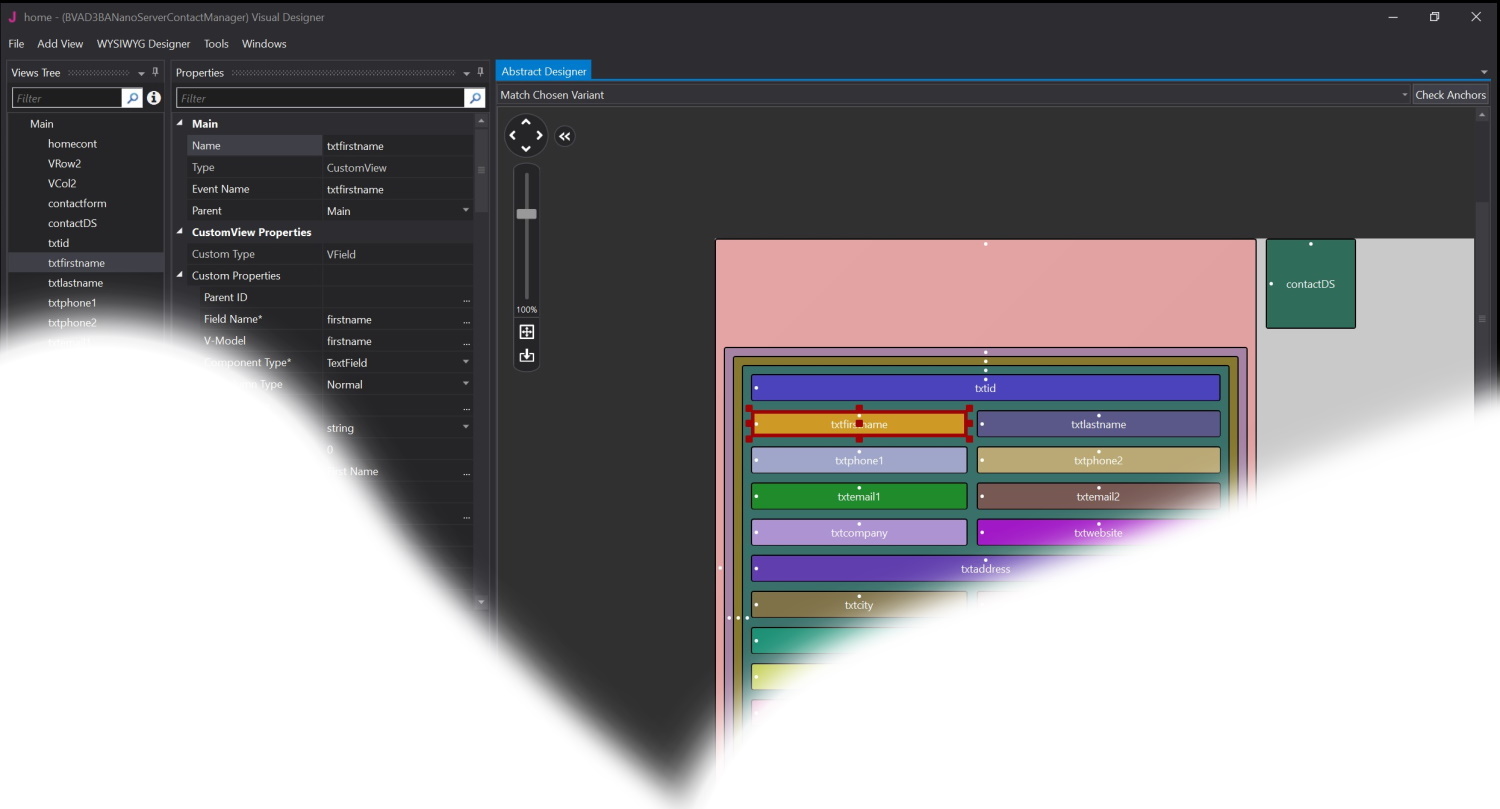Pan the designer canvas left
The image size is (1500, 809).
click(x=513, y=136)
